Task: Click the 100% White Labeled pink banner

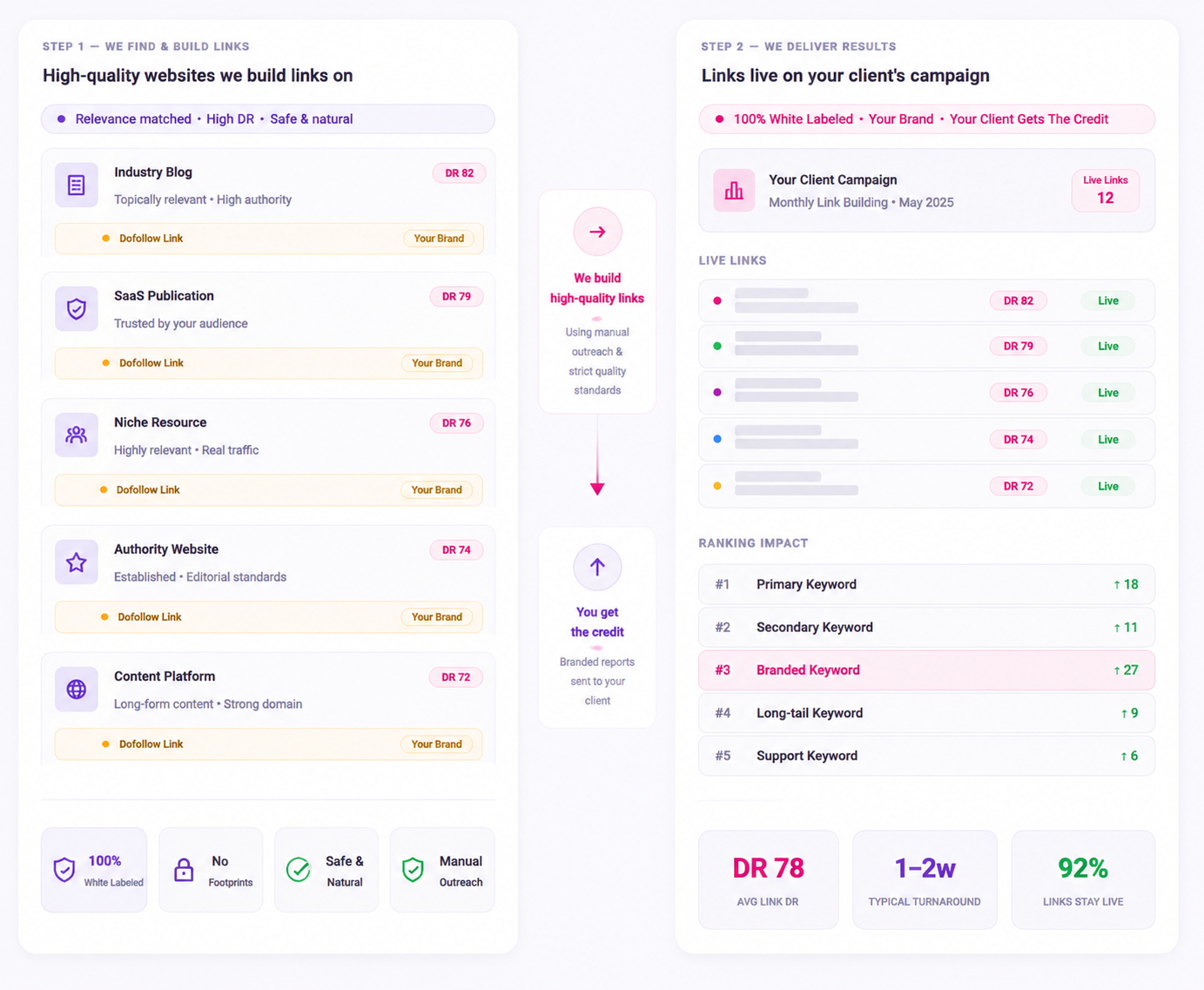Action: pyautogui.click(x=926, y=119)
